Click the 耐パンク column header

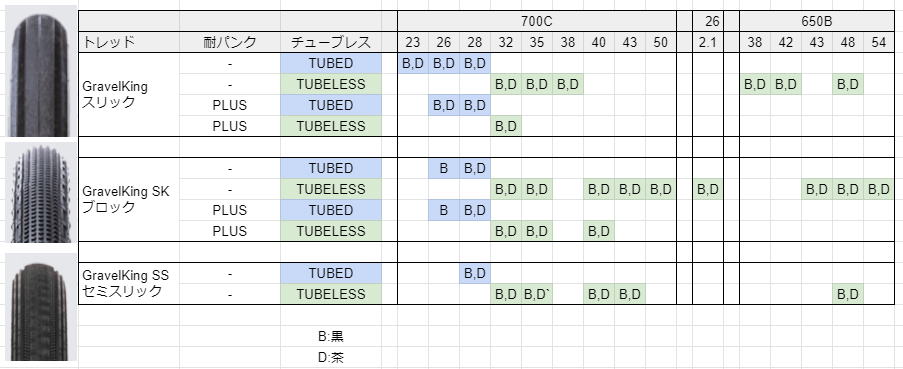230,42
